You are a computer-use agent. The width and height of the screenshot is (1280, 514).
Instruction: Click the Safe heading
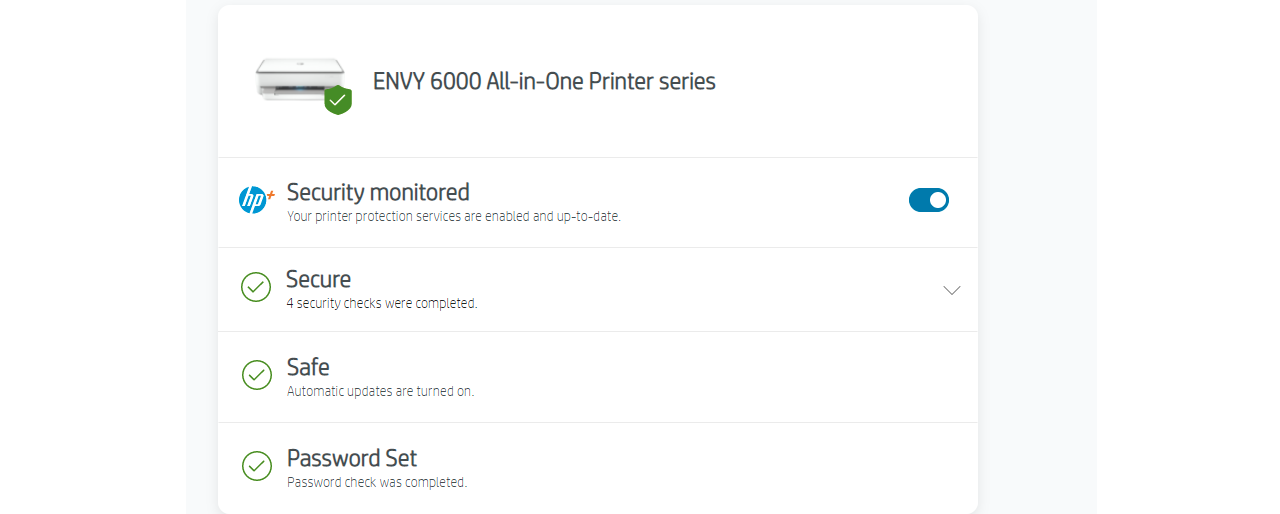point(308,367)
